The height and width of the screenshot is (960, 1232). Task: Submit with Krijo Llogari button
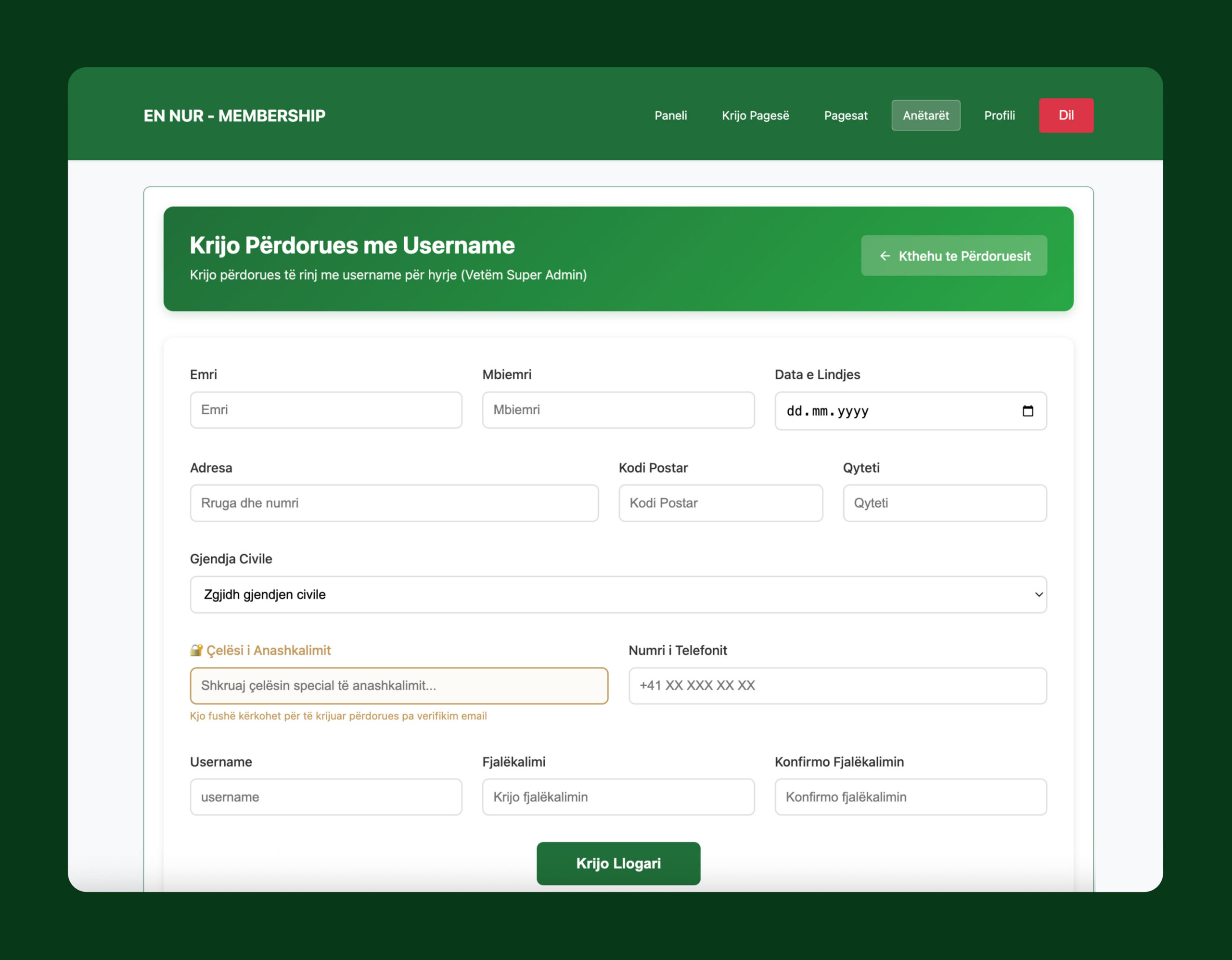(618, 863)
